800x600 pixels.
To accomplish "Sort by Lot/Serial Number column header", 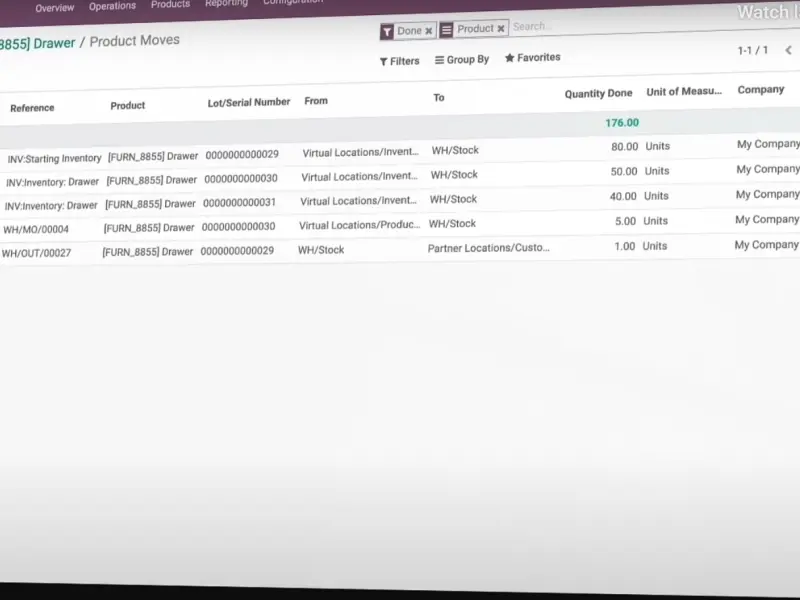I will (x=249, y=102).
